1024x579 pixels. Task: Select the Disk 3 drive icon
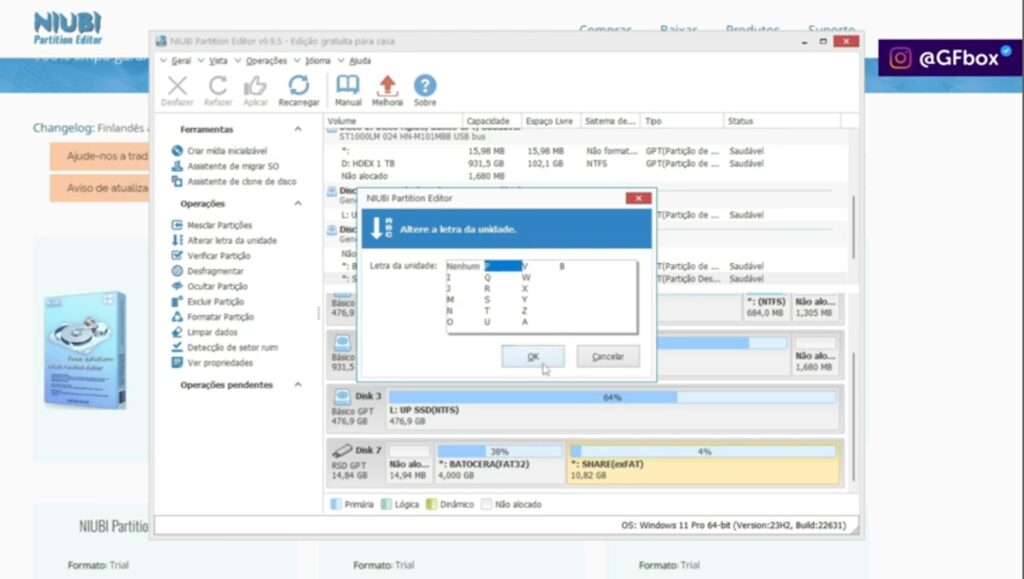pyautogui.click(x=342, y=396)
